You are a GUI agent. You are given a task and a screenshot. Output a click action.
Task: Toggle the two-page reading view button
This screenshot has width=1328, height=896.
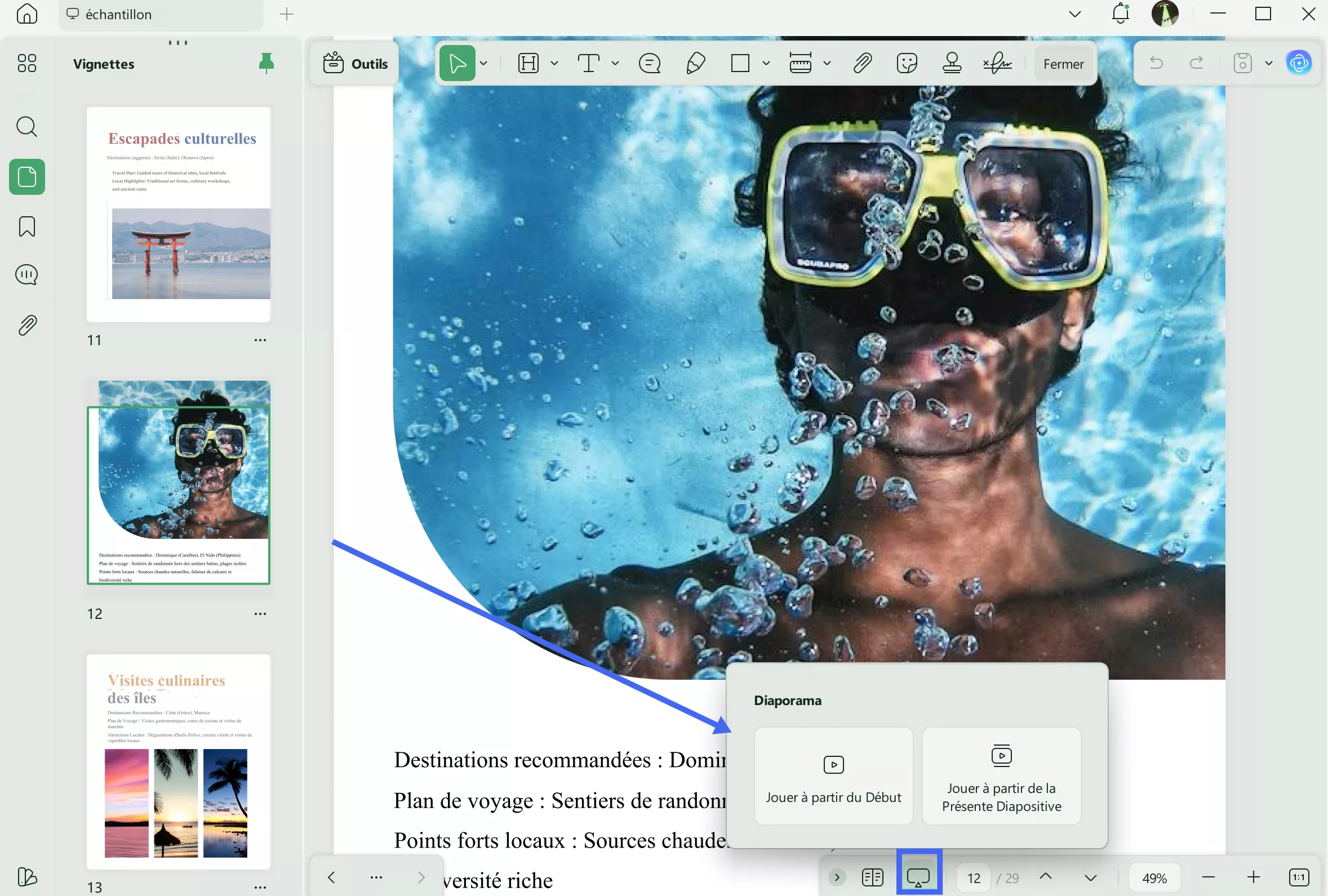click(x=872, y=877)
